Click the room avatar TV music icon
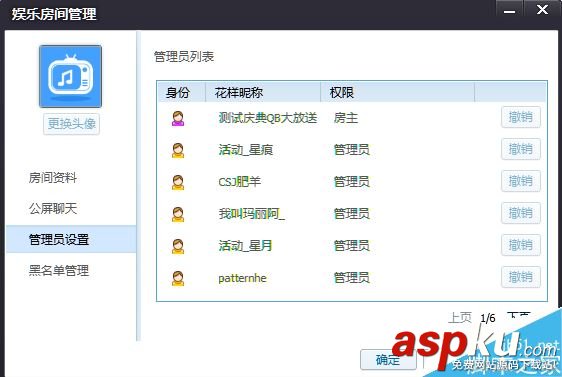 [x=70, y=76]
